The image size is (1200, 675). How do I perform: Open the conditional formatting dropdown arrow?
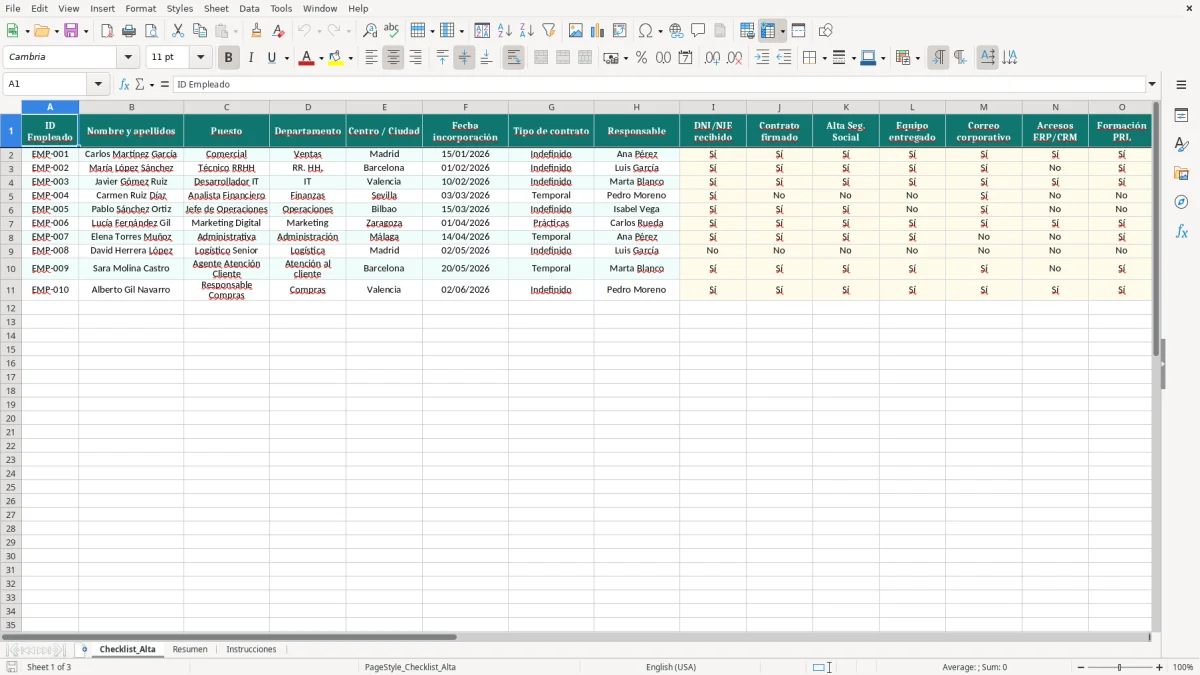point(917,58)
